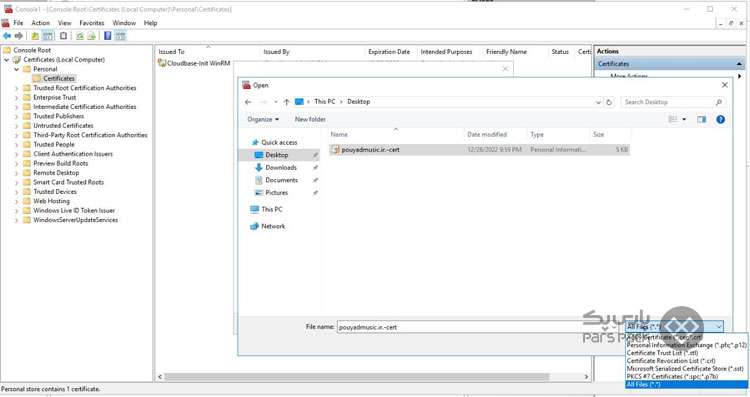Click the search magnifier in Search Desktop
The height and width of the screenshot is (397, 750).
(x=718, y=102)
